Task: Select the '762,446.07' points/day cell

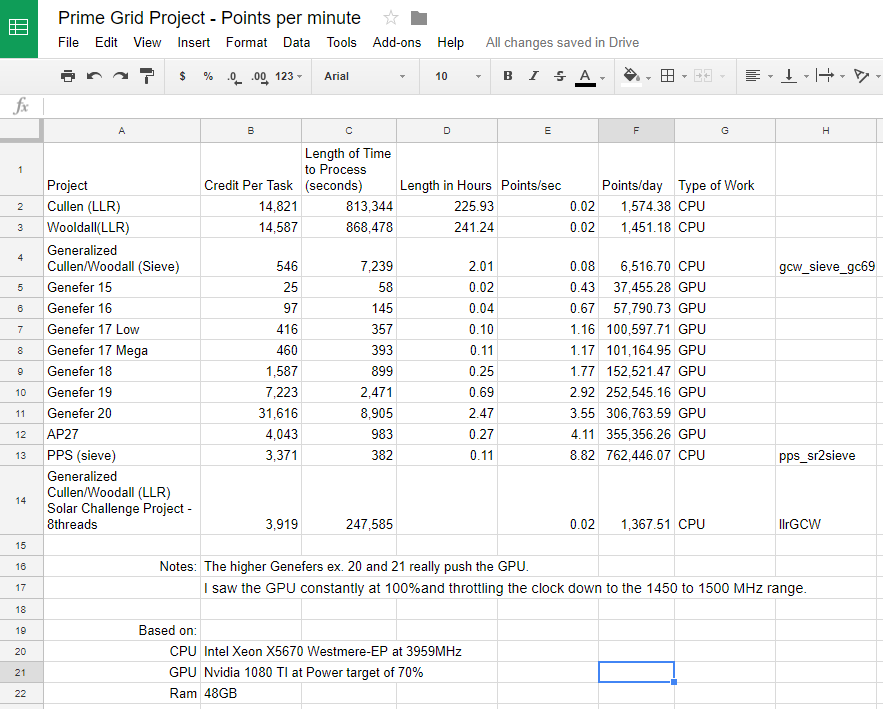Action: click(x=636, y=455)
